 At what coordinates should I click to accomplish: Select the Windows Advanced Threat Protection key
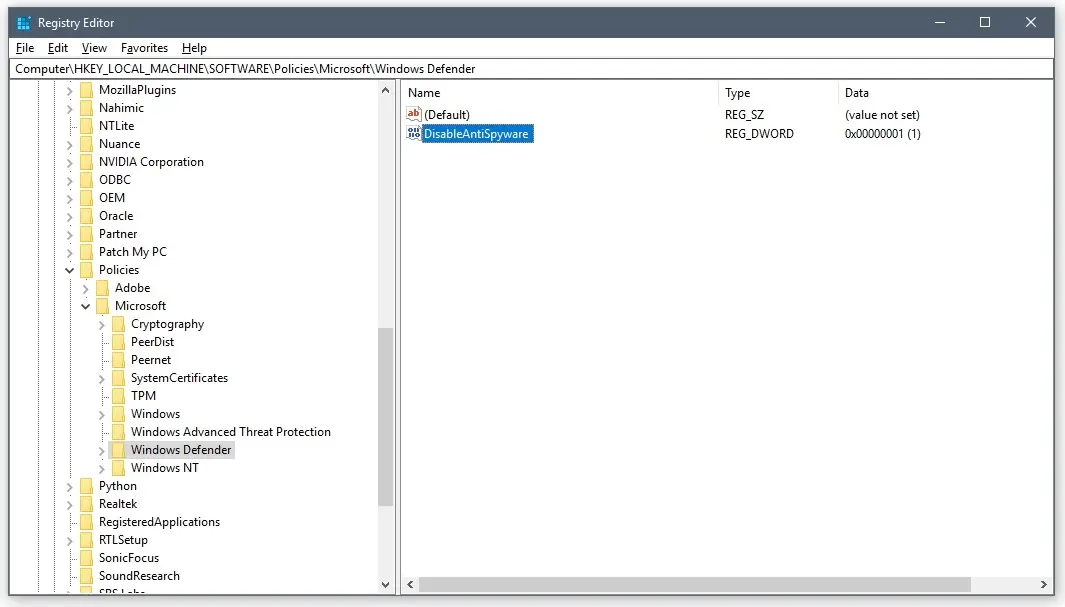[x=231, y=432]
